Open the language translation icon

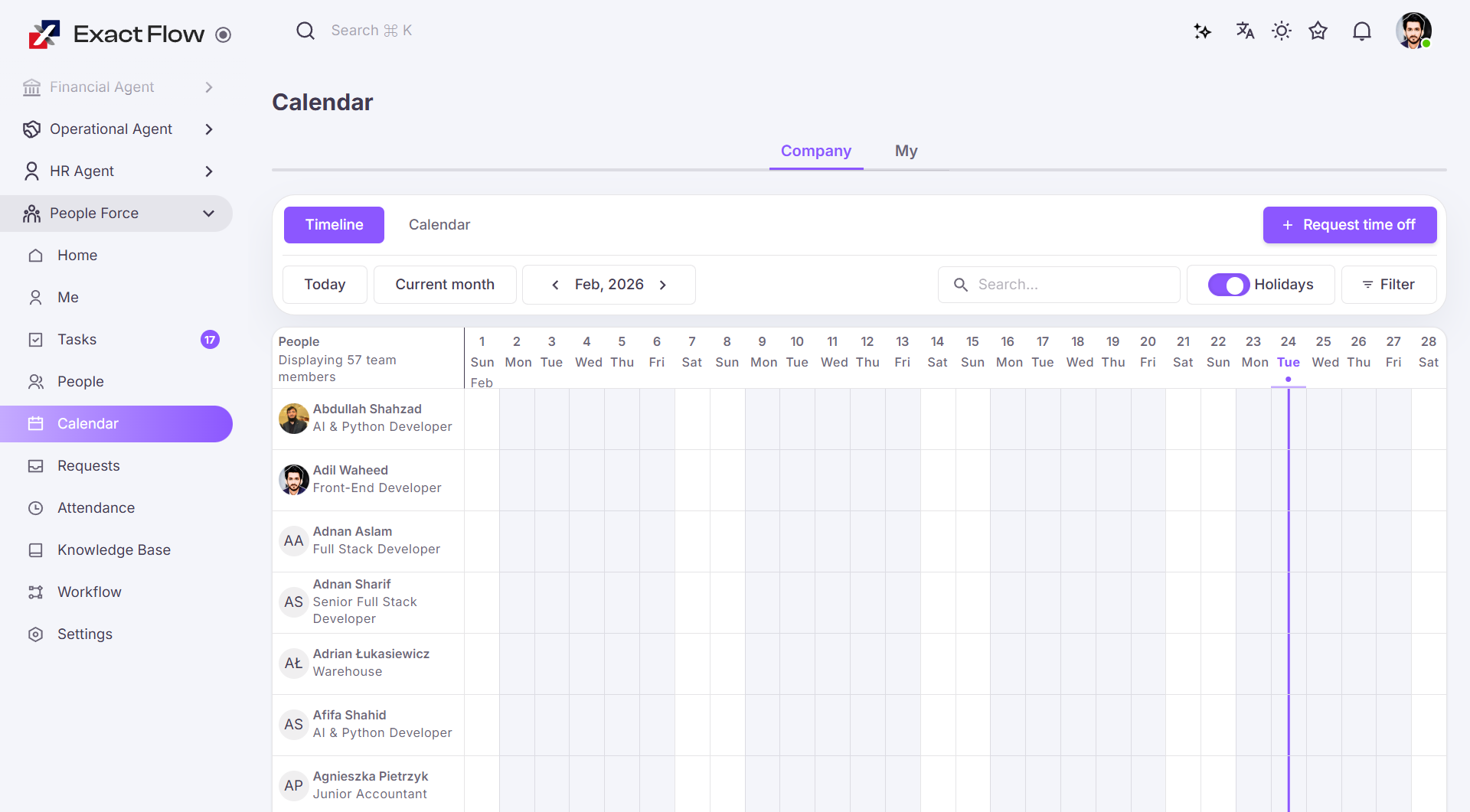tap(1245, 31)
